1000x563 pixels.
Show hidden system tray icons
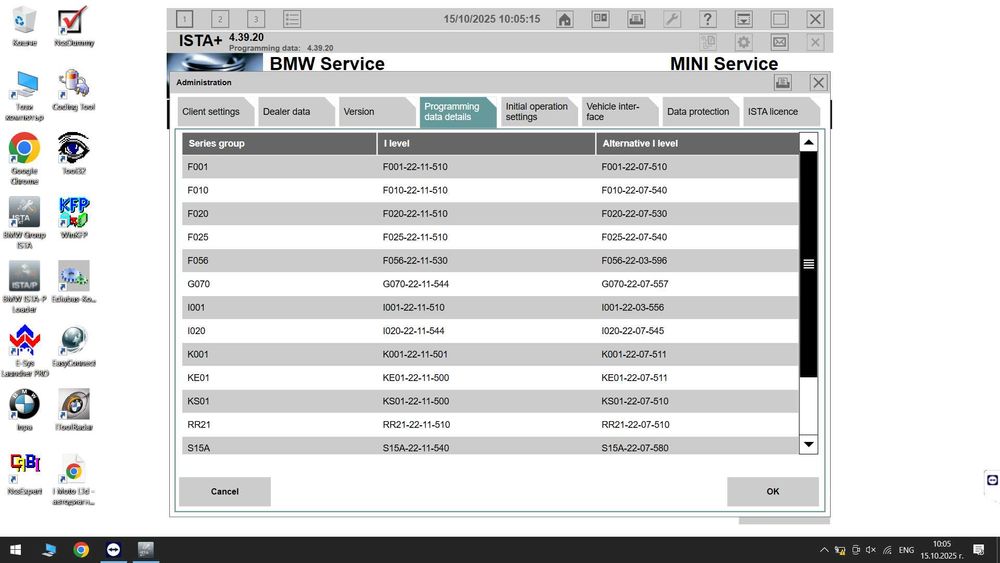tap(824, 550)
